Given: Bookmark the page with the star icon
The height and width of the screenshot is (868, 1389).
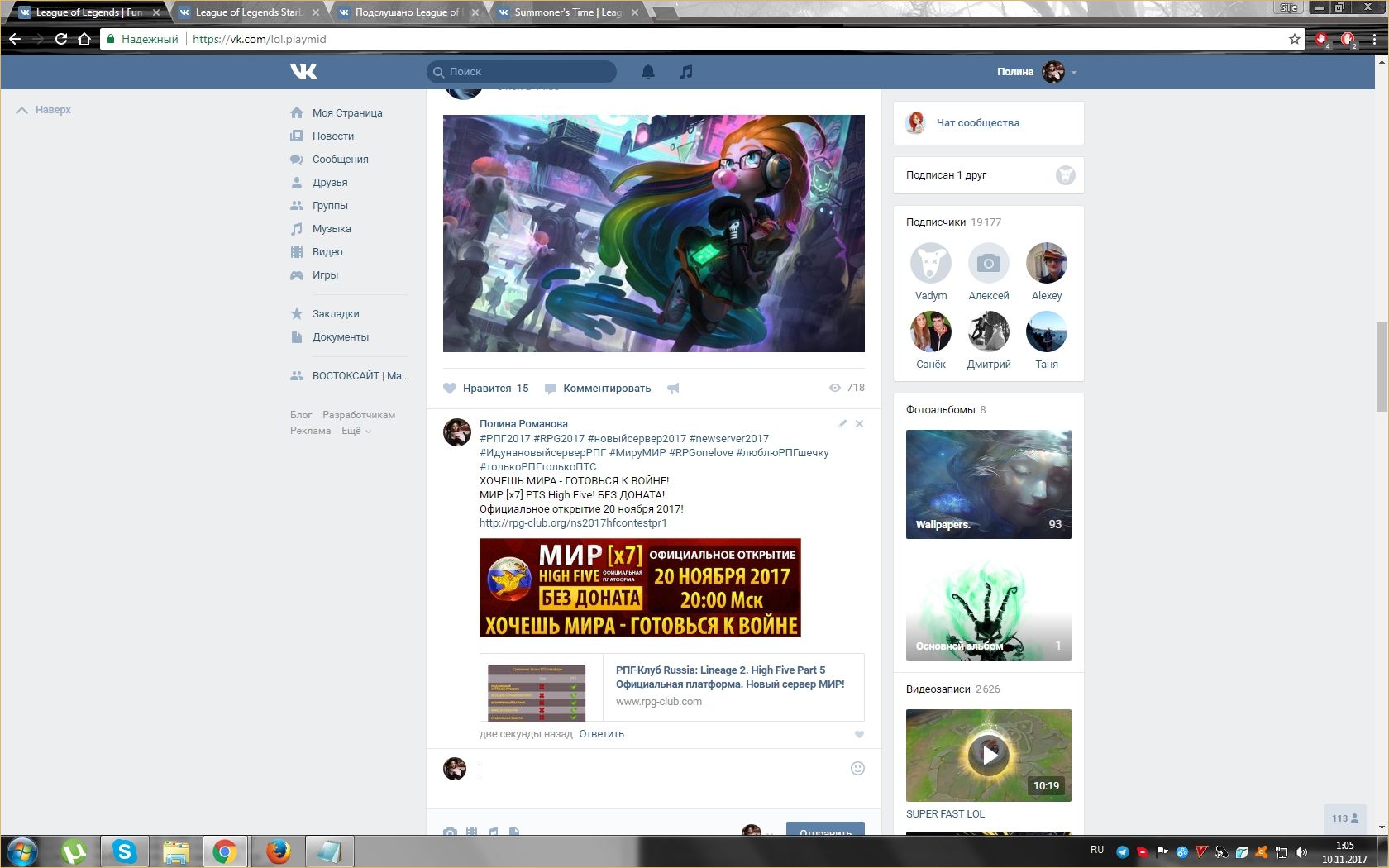Looking at the screenshot, I should [1295, 39].
